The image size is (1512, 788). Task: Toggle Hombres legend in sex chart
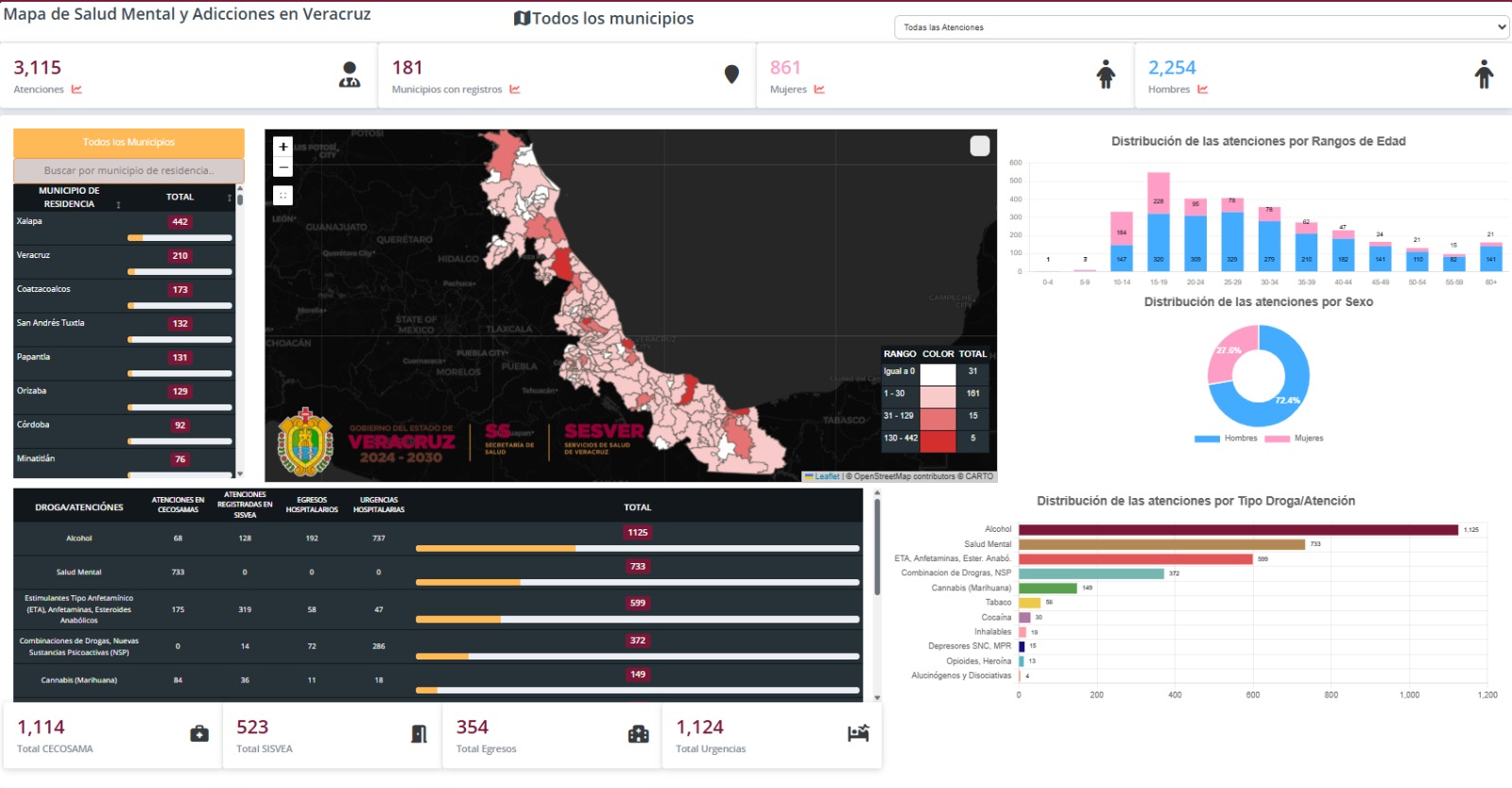tap(1226, 438)
